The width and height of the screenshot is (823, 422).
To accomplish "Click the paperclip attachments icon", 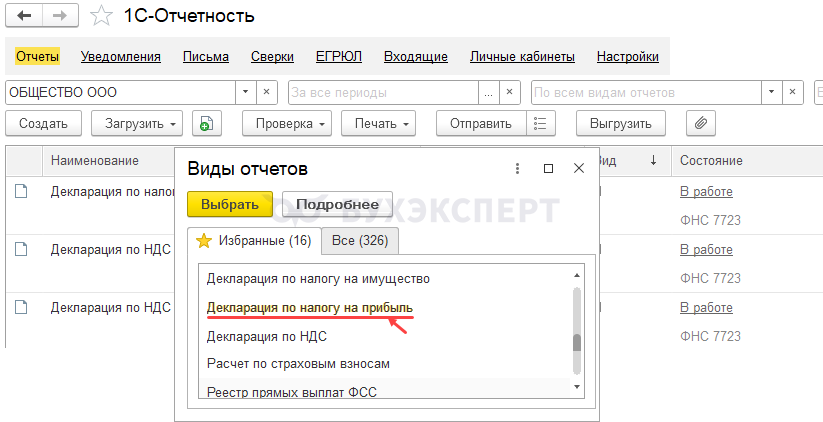I will (x=701, y=124).
